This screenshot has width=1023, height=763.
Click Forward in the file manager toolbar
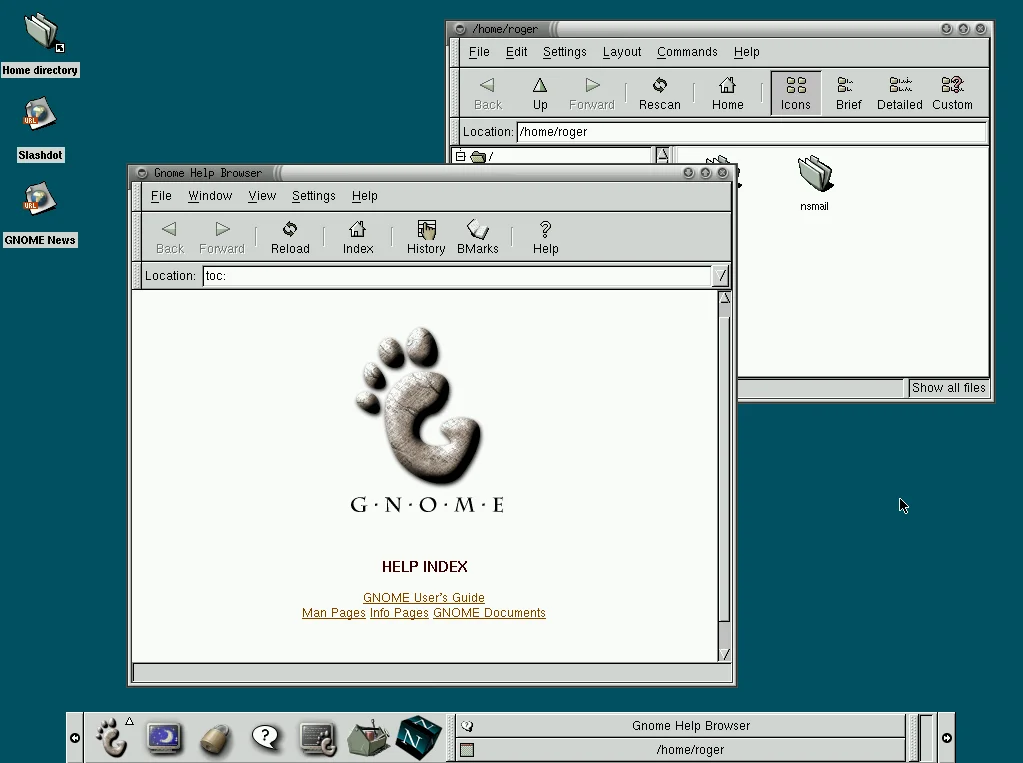click(x=592, y=94)
